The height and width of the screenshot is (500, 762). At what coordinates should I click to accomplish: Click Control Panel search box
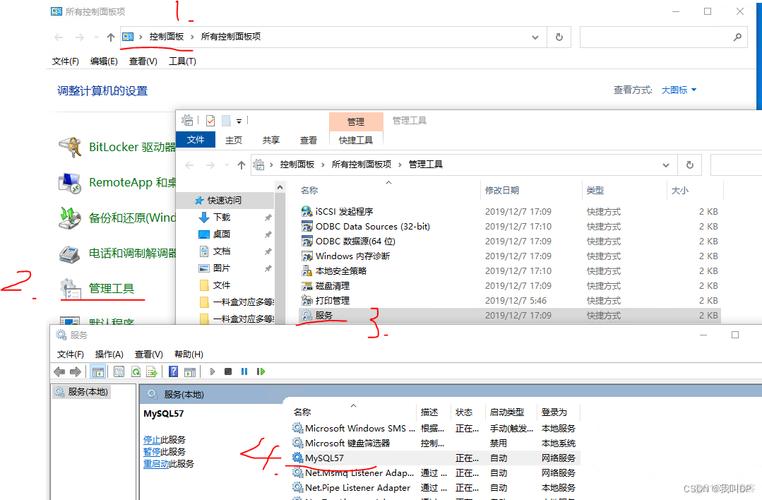[x=663, y=37]
